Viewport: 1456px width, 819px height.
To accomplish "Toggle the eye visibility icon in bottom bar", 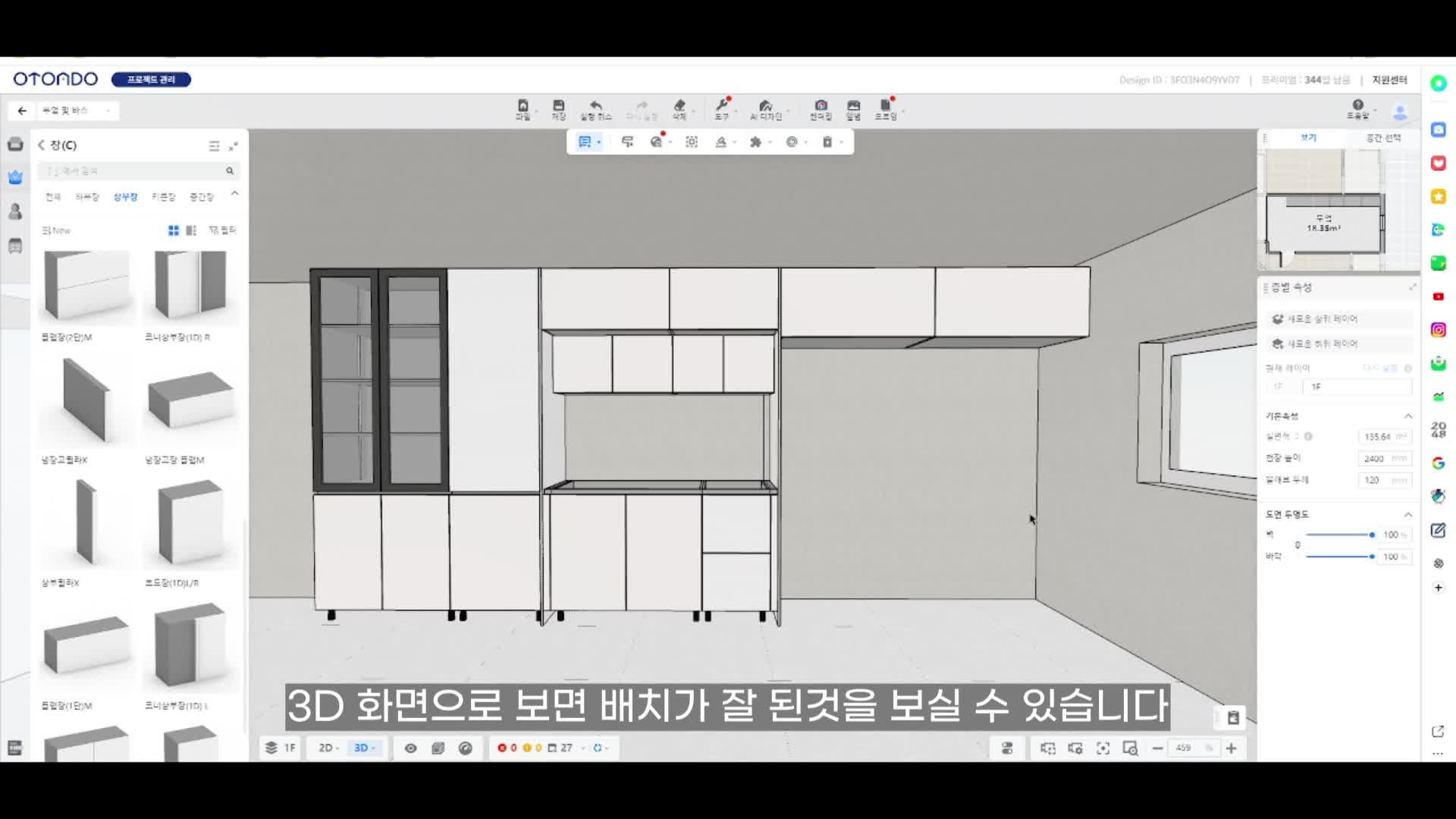I will point(410,748).
